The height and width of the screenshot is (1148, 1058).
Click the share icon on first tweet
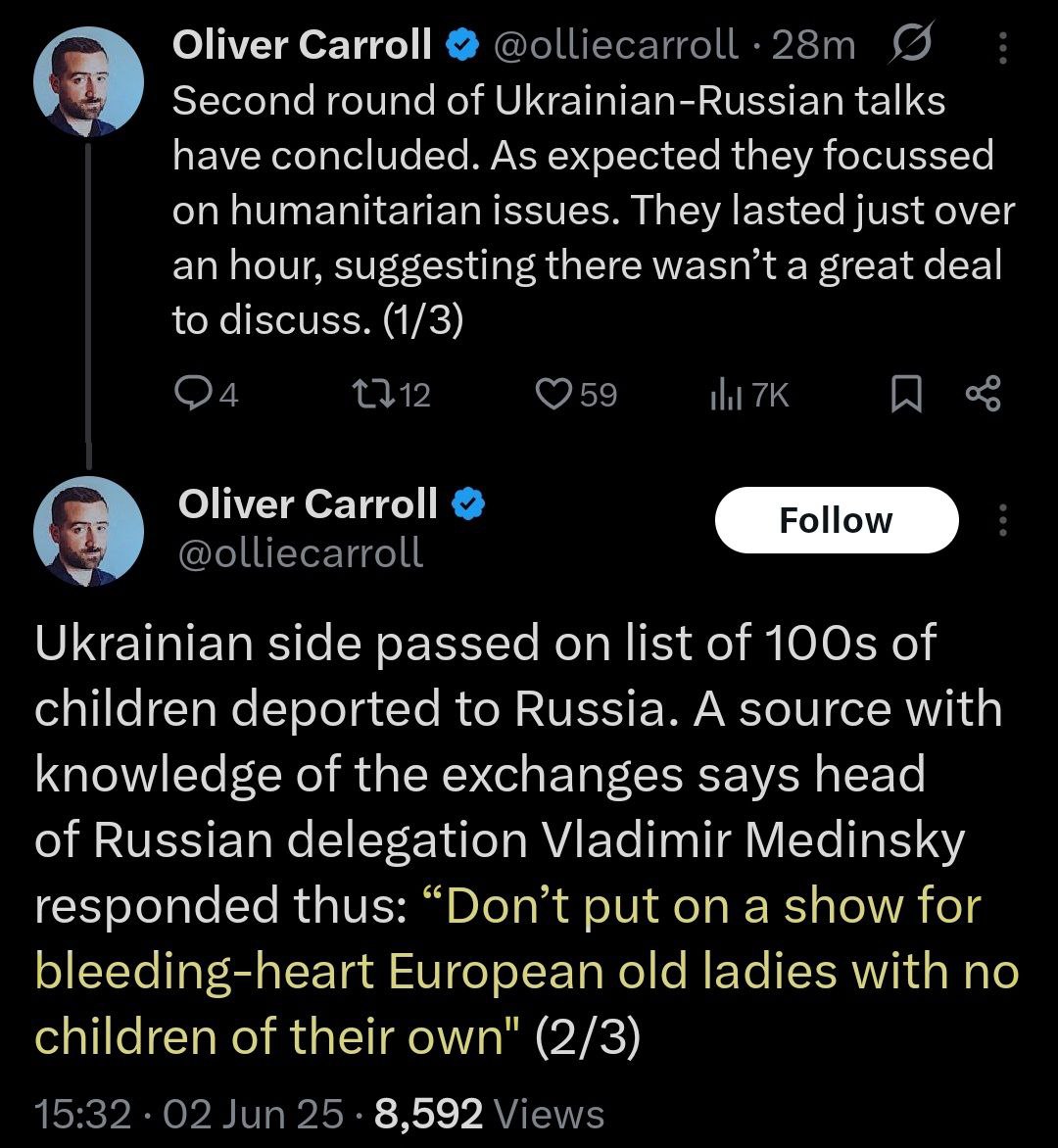coord(984,394)
